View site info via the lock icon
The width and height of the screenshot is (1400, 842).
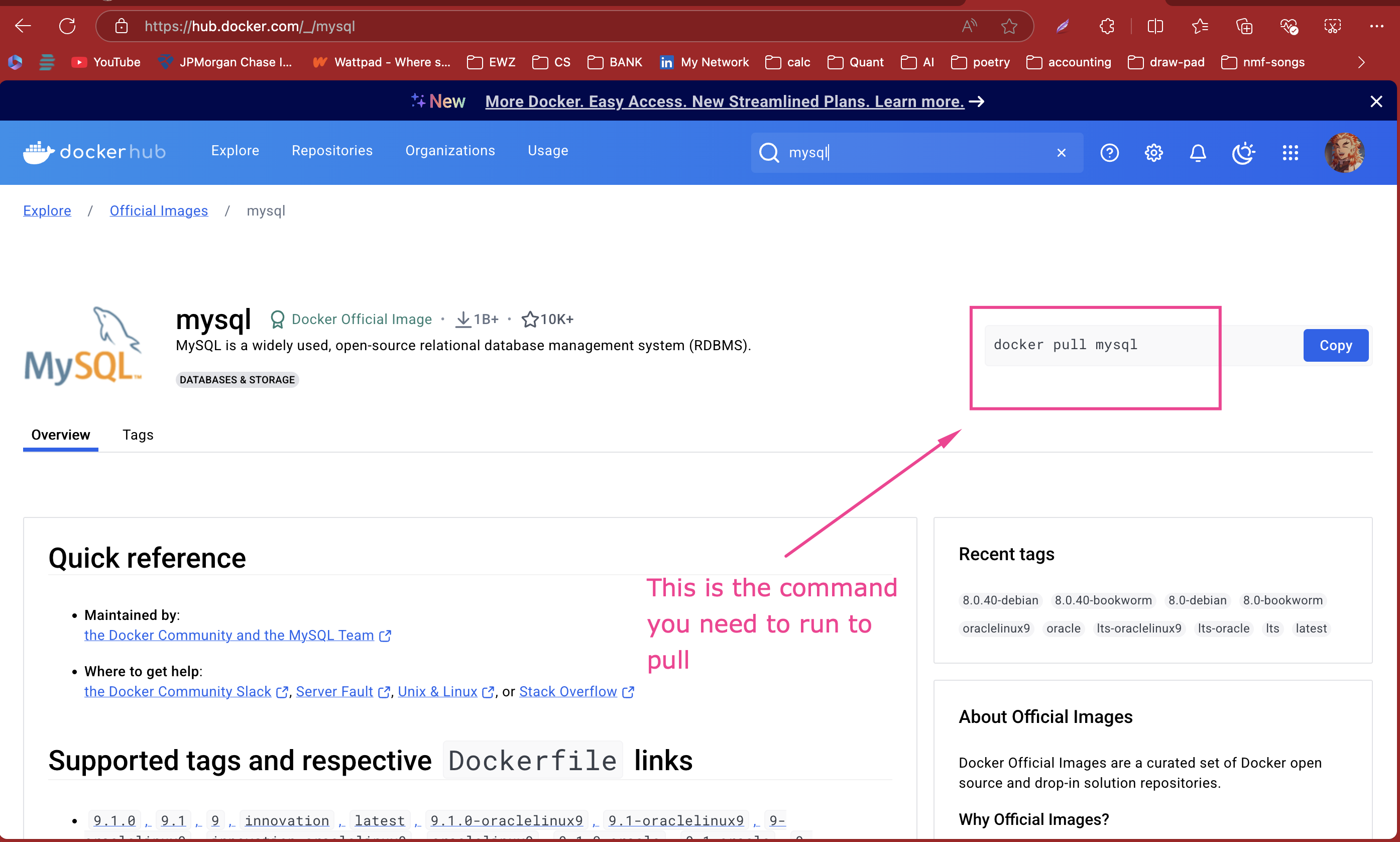coord(122,26)
